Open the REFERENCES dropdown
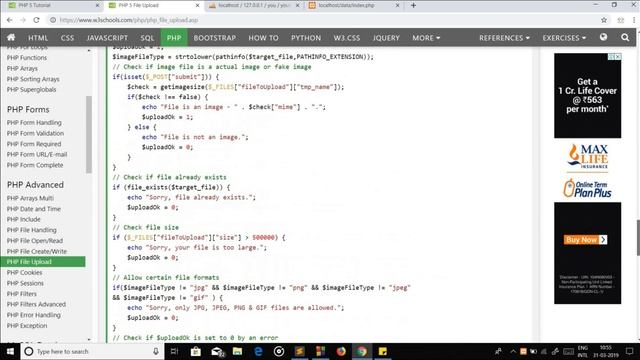 (x=504, y=38)
